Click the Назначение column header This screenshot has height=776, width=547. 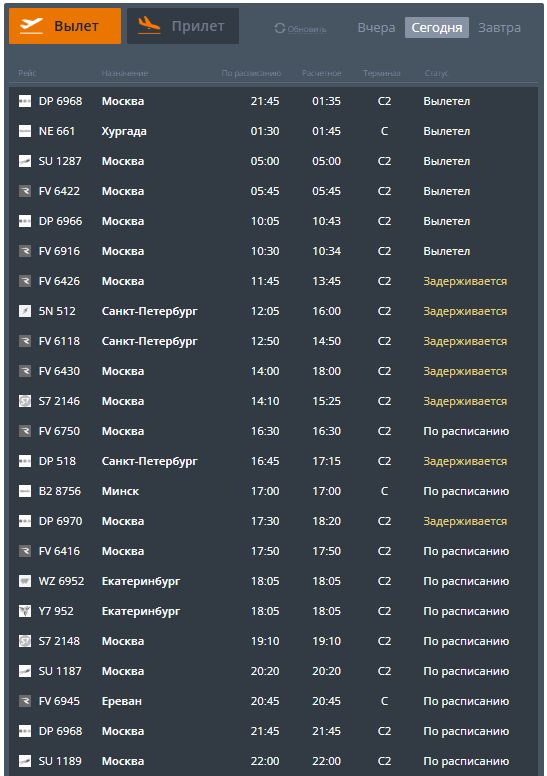125,73
